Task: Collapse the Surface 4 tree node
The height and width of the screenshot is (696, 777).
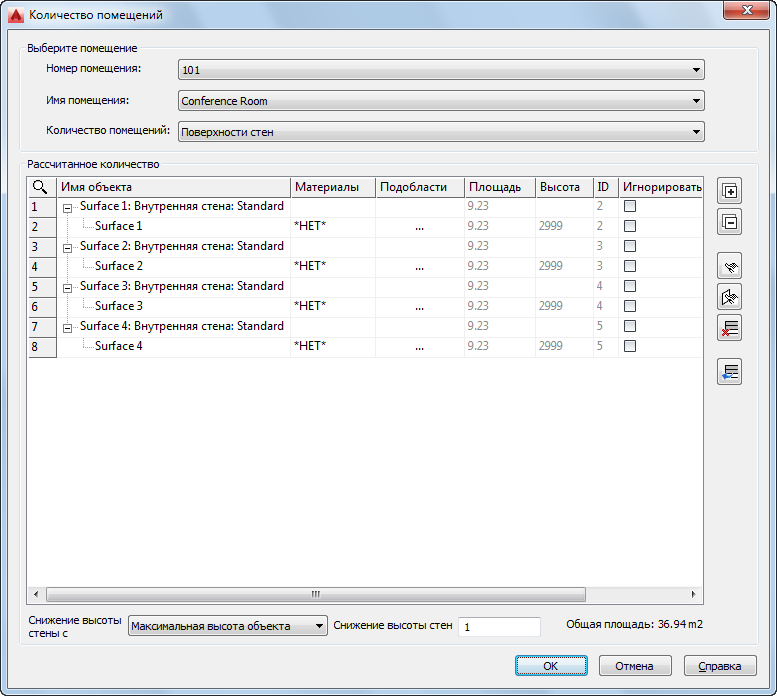Action: tap(67, 328)
